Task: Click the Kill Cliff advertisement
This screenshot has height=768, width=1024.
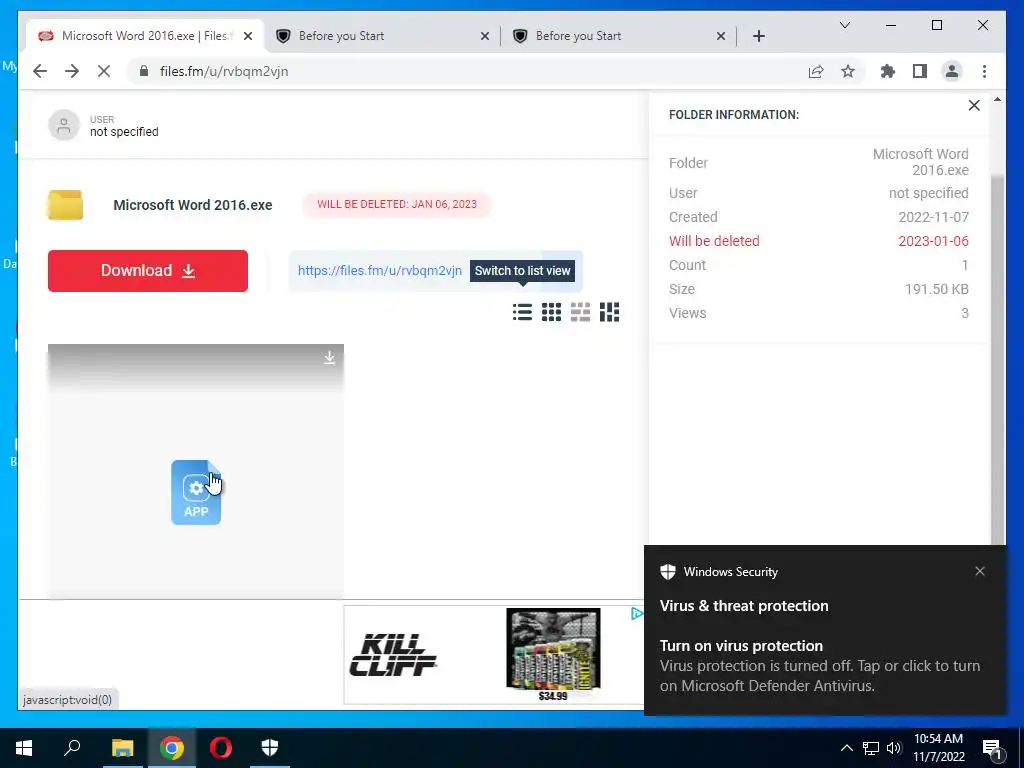Action: (494, 654)
